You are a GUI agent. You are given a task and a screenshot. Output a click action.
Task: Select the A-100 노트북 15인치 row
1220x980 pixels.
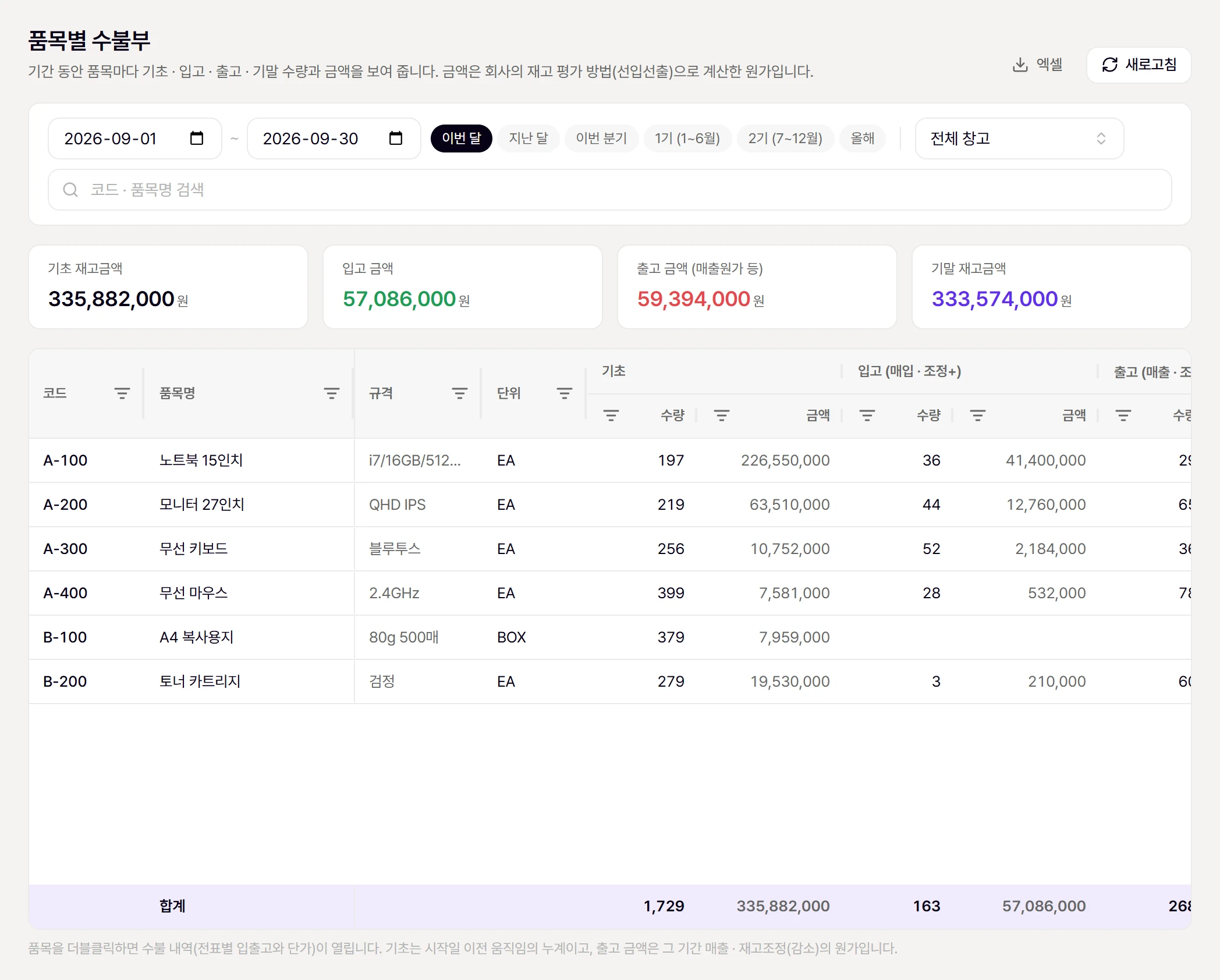pos(609,460)
